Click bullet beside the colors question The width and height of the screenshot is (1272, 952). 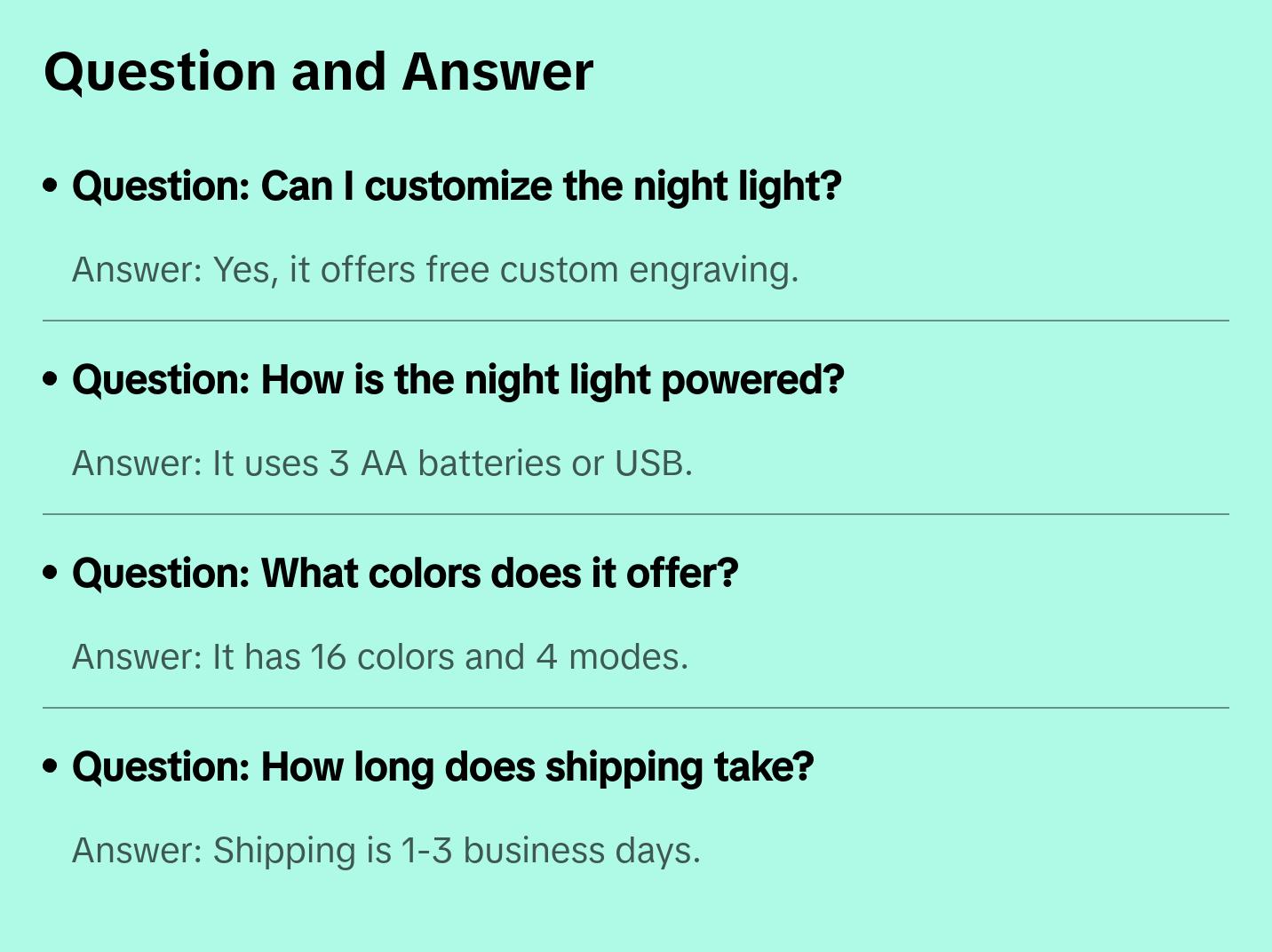click(51, 574)
